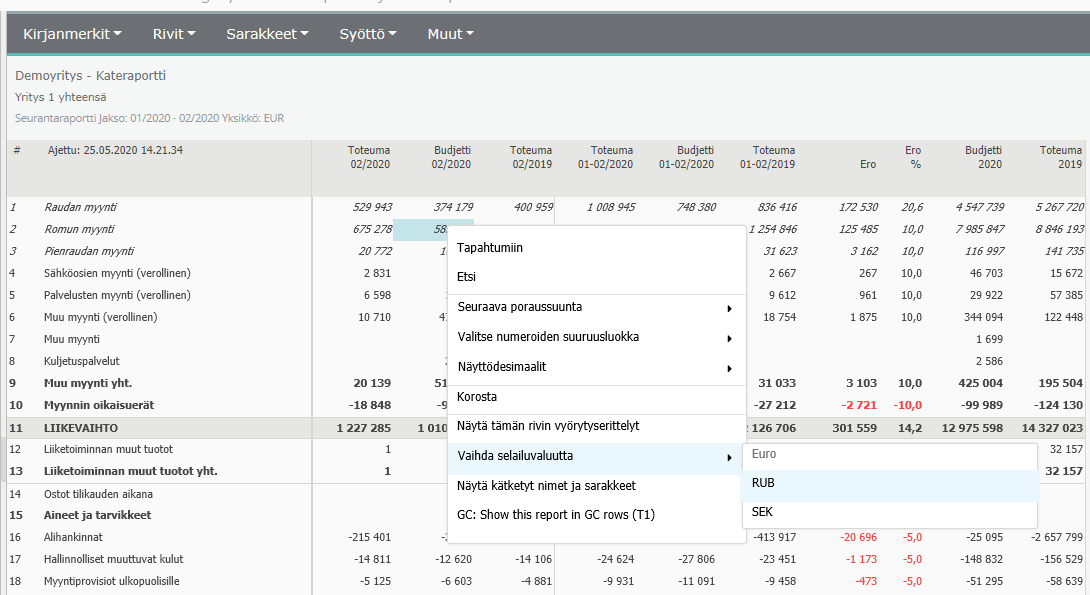Open the Sarakkeet dropdown menu
1090x595 pixels.
coord(267,34)
